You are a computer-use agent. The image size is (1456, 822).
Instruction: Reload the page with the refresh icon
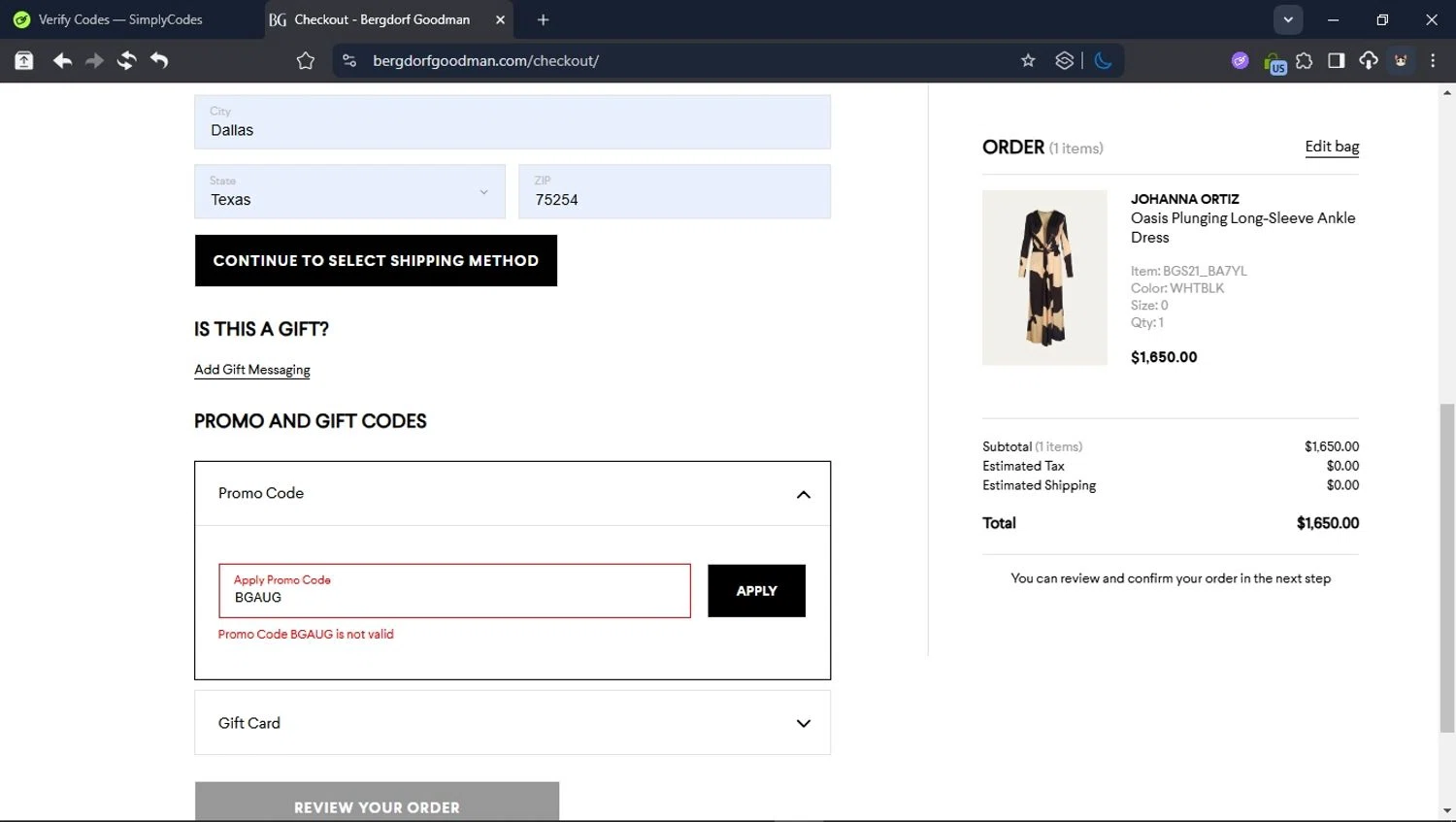(x=126, y=60)
